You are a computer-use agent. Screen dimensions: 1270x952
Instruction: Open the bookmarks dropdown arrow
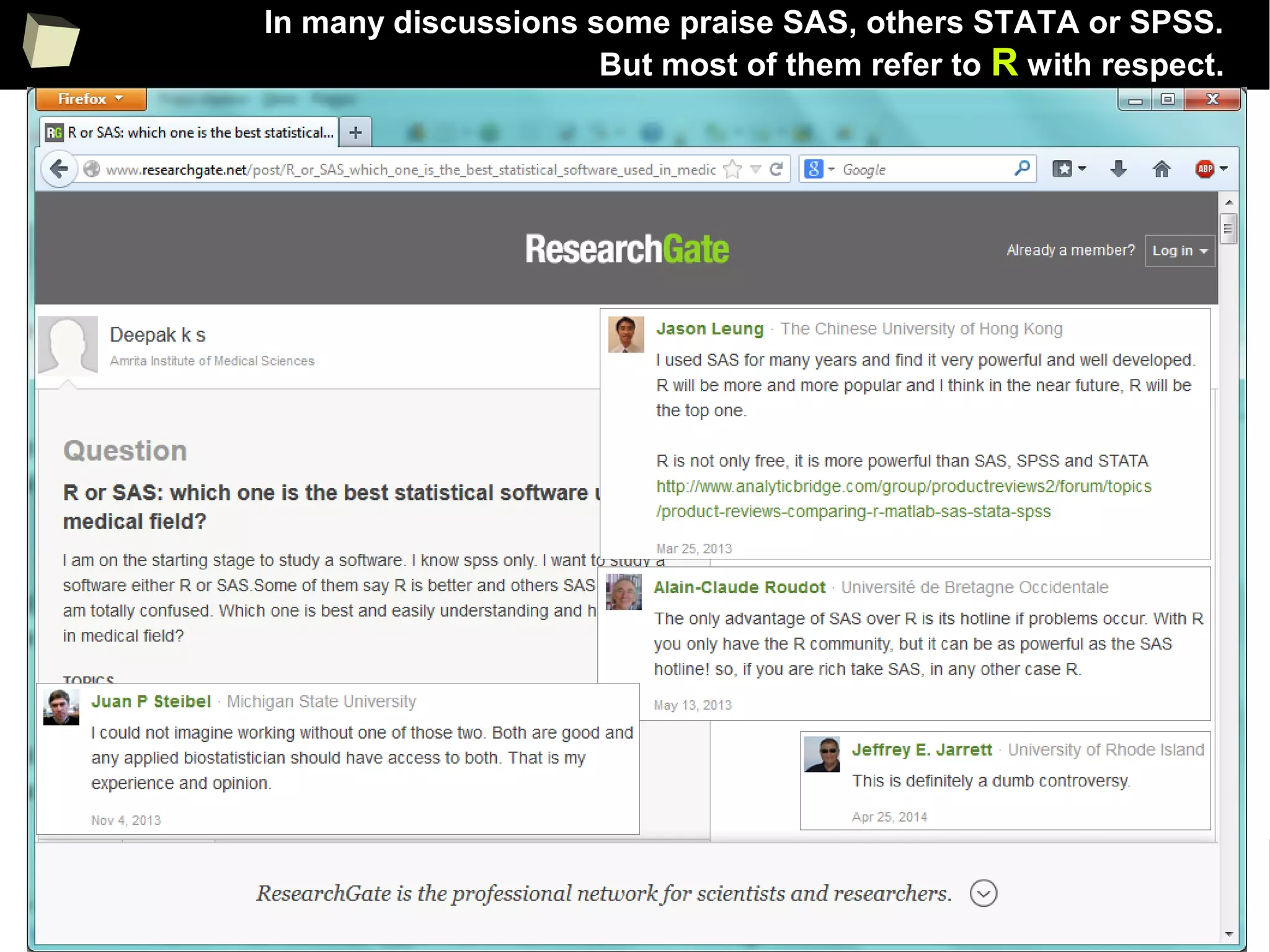click(x=1082, y=169)
